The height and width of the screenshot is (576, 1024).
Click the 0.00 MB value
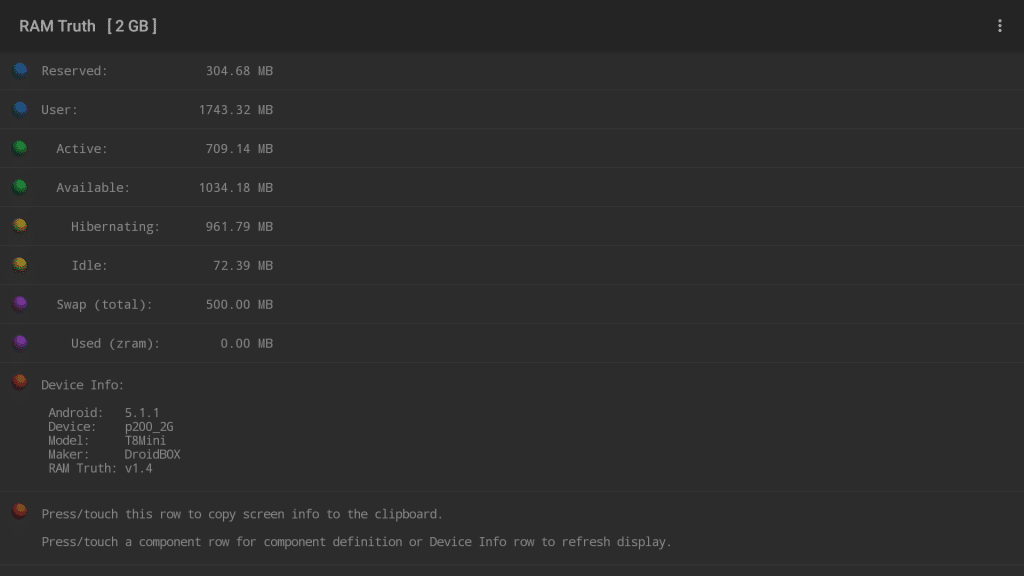click(246, 344)
